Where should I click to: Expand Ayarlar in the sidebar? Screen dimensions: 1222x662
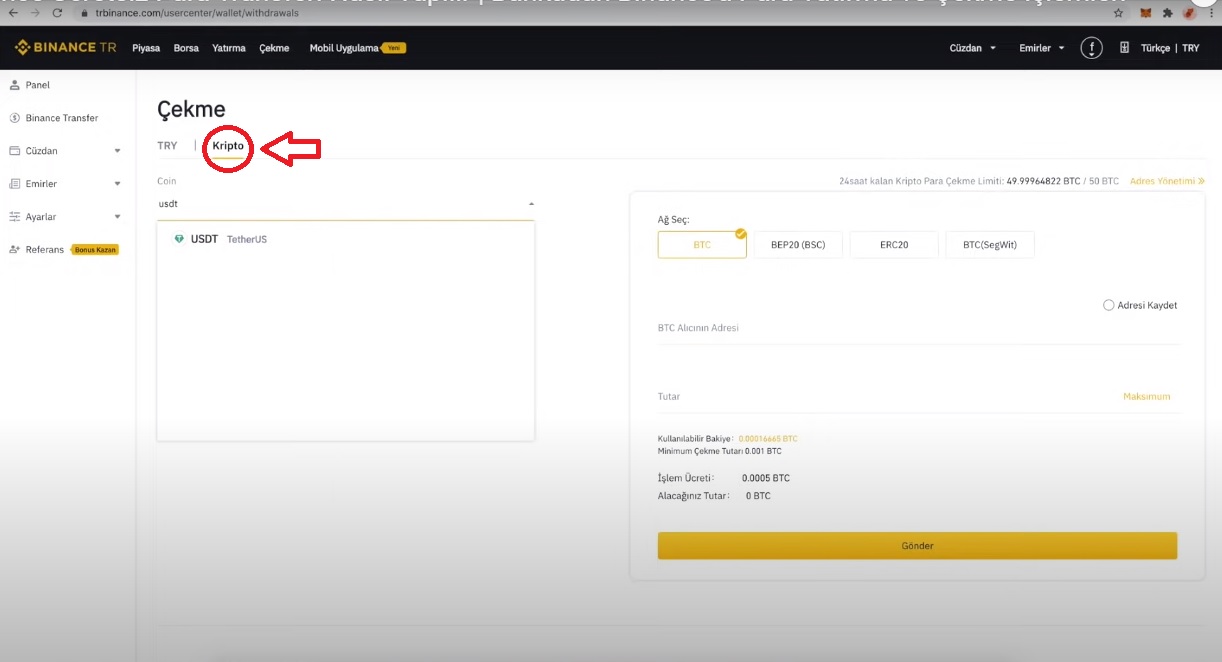tap(117, 217)
